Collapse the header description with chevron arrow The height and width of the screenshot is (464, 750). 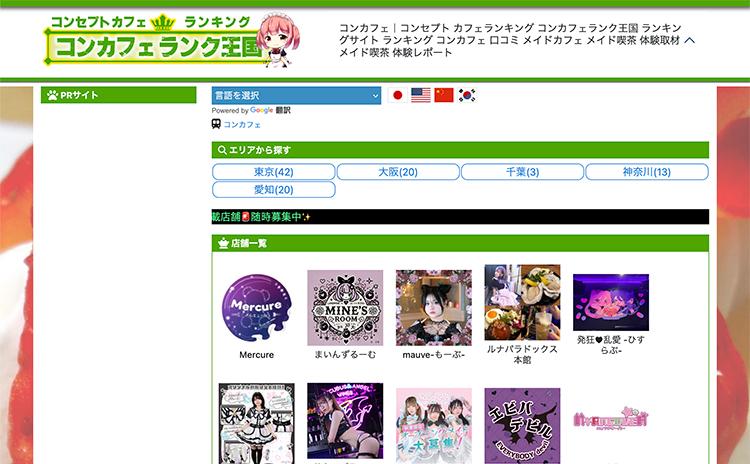689,40
